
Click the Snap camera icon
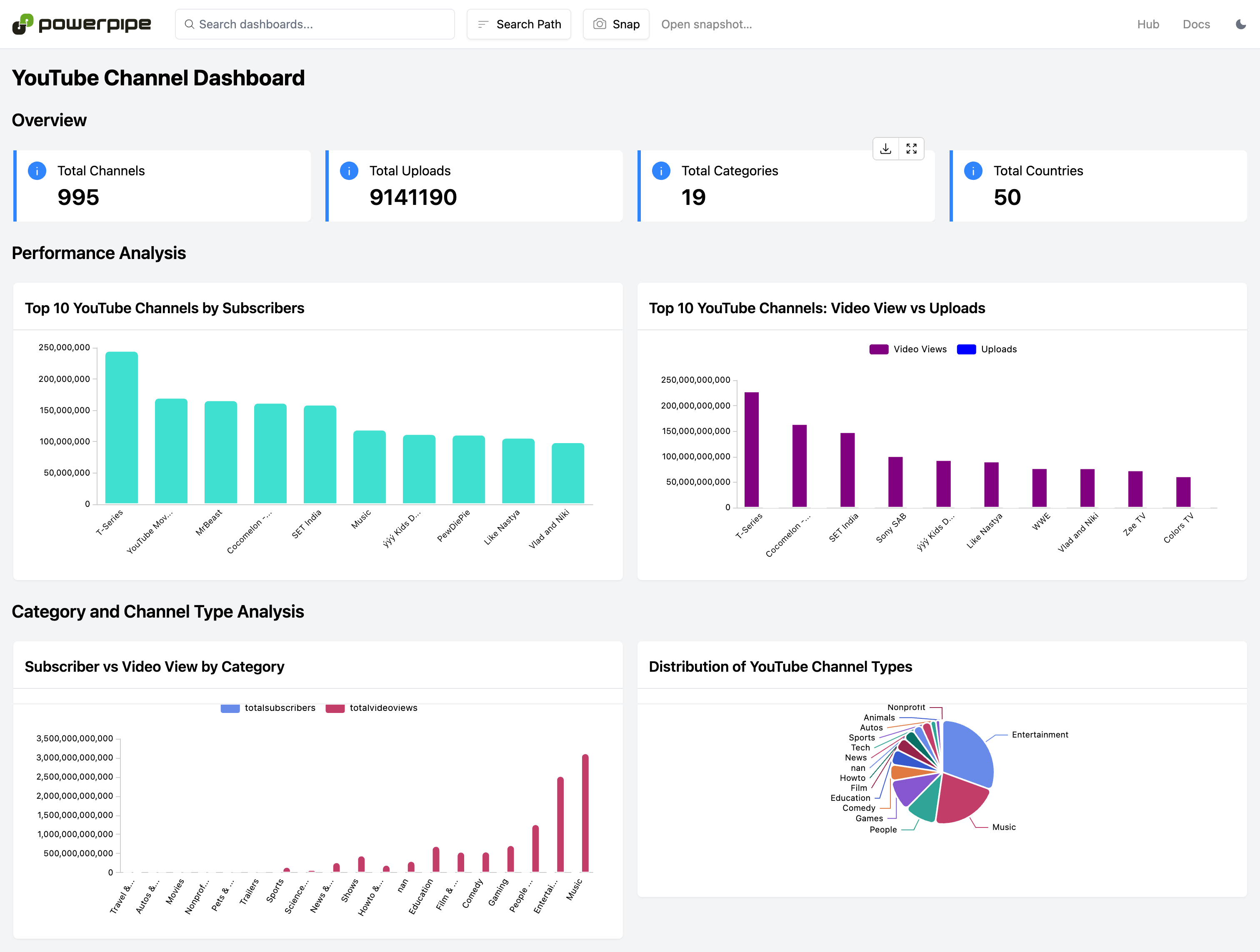pyautogui.click(x=599, y=24)
